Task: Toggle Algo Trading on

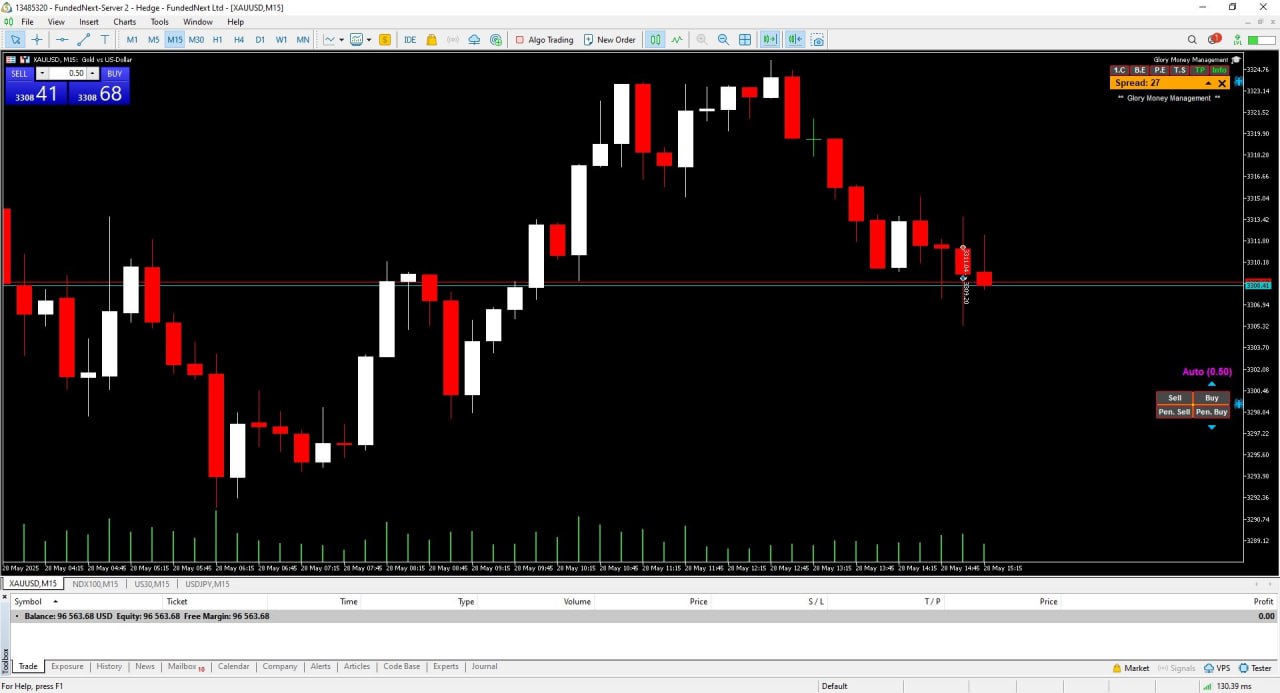Action: (544, 40)
